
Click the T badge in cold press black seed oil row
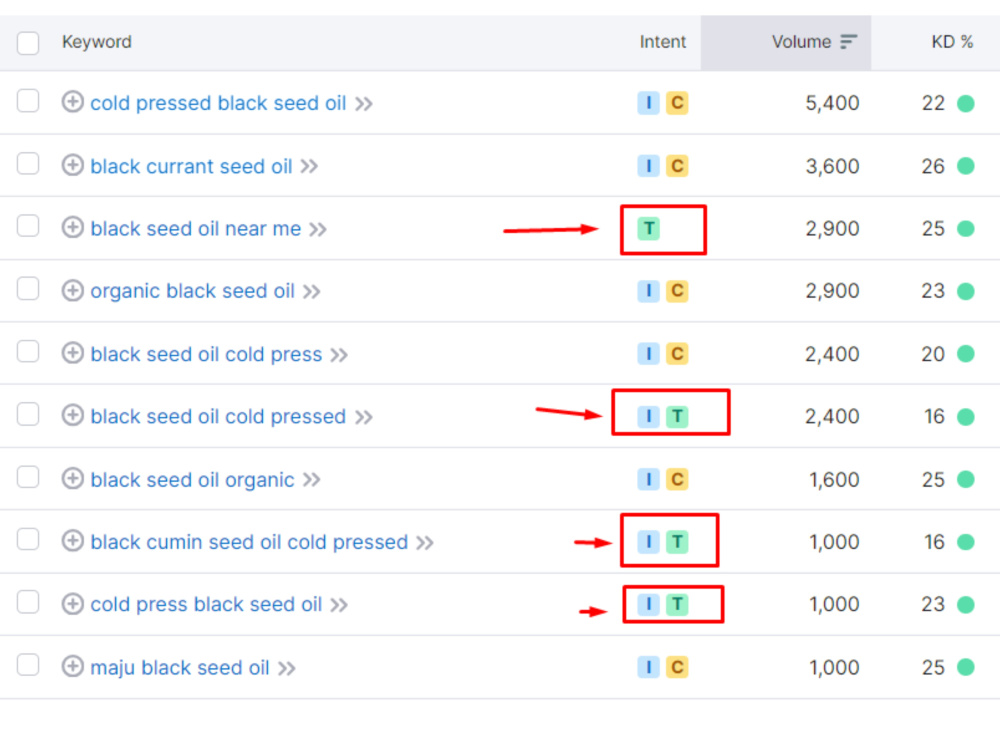coord(677,604)
